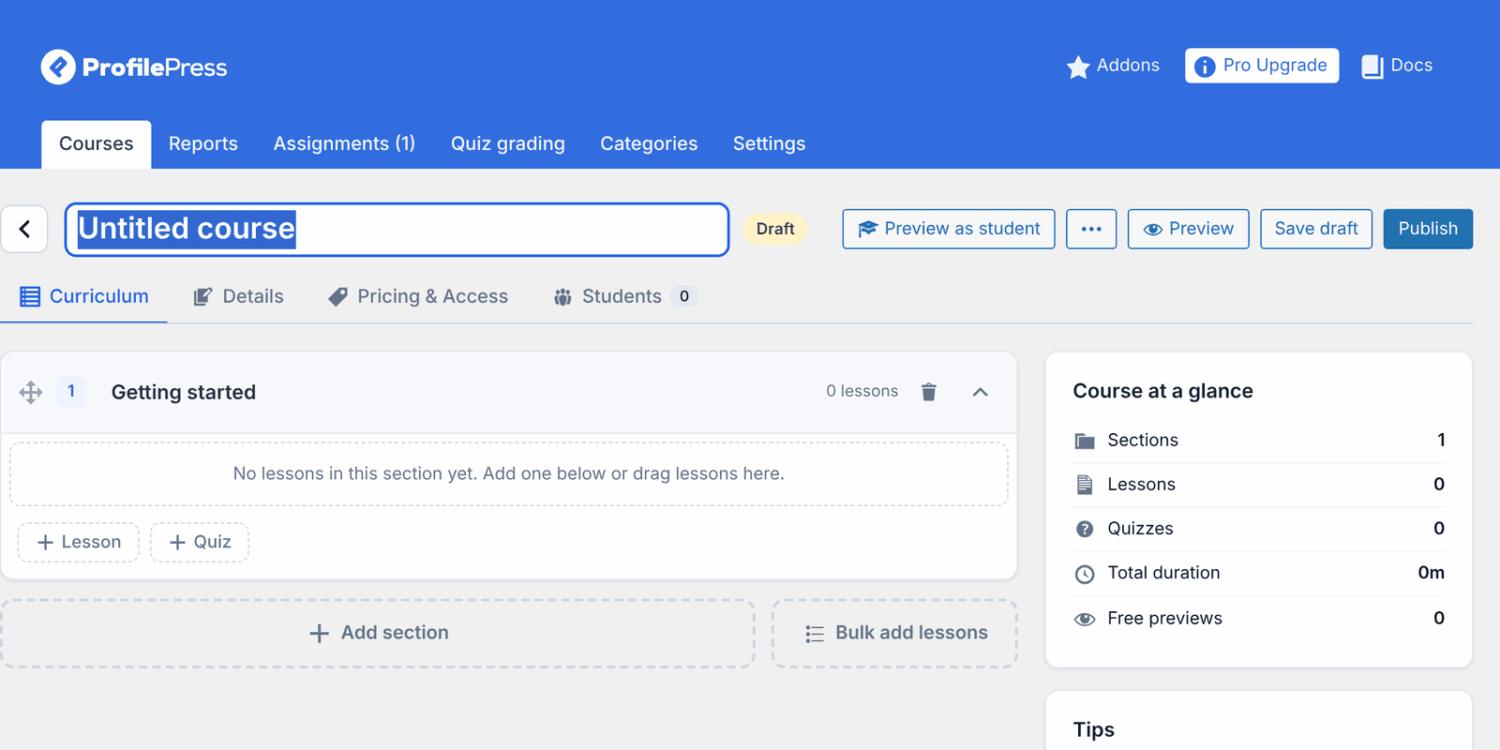Screen dimensions: 1500x750
Task: Click the Quizzes question mark icon
Action: 1084,529
